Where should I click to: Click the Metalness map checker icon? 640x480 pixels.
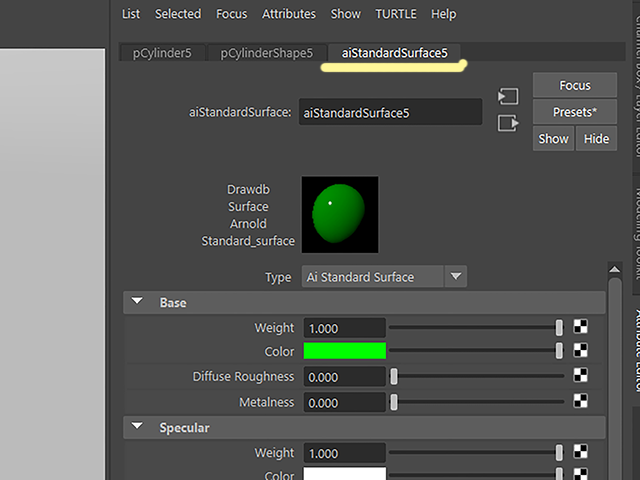pyautogui.click(x=580, y=401)
